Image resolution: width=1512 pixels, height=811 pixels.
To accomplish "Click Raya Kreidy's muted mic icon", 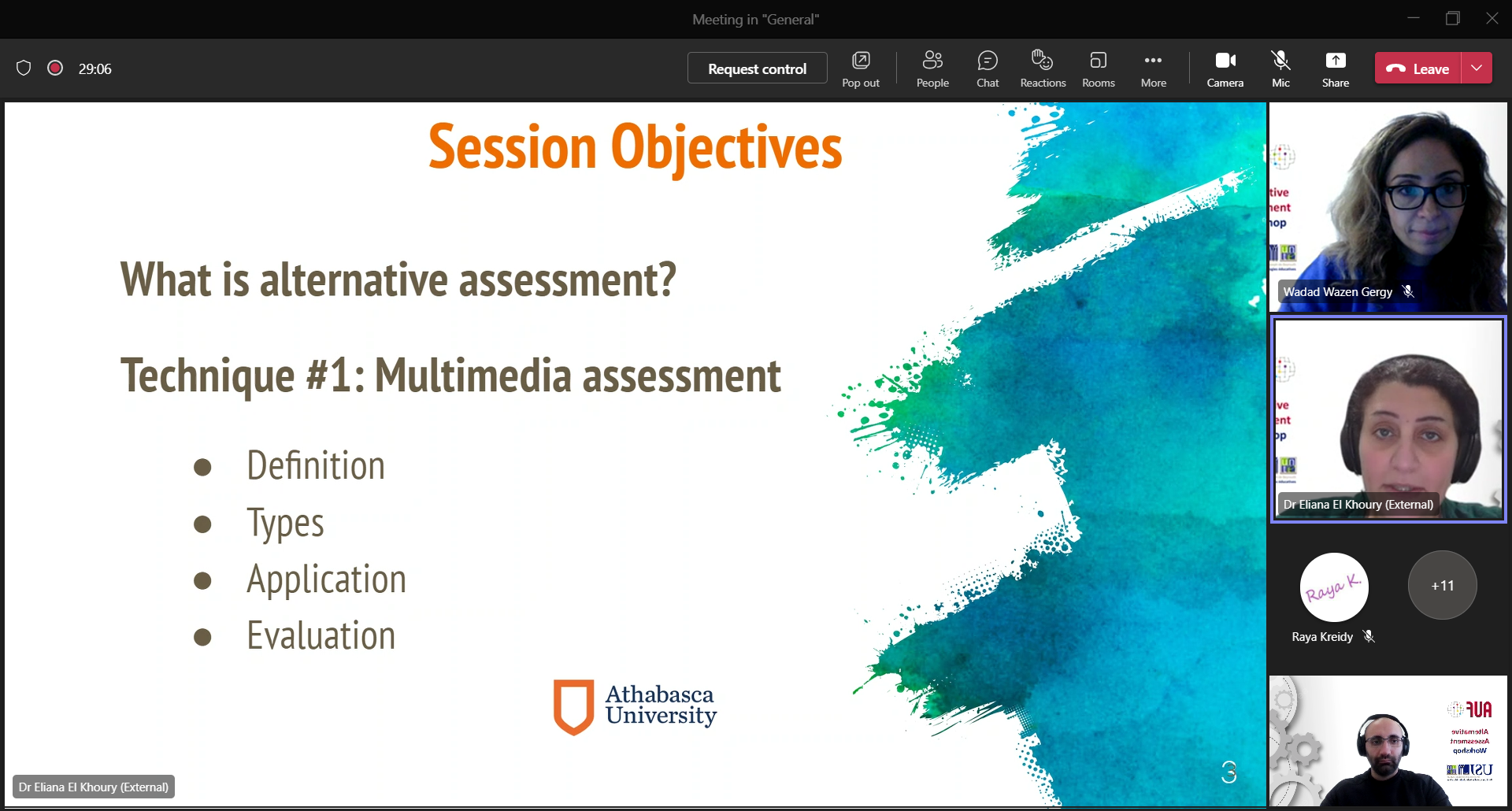I will pyautogui.click(x=1369, y=636).
